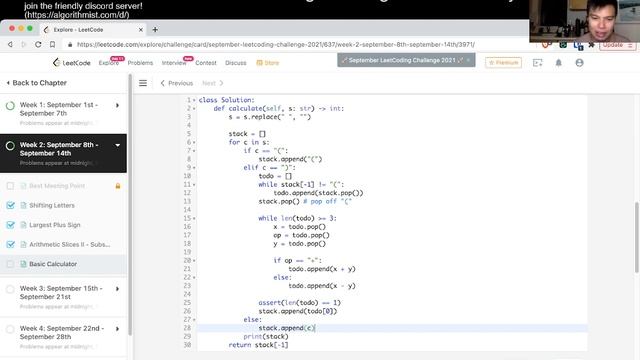Click the 'print(stack)' code line
Viewport: 640px width, 360px height.
coord(266,337)
